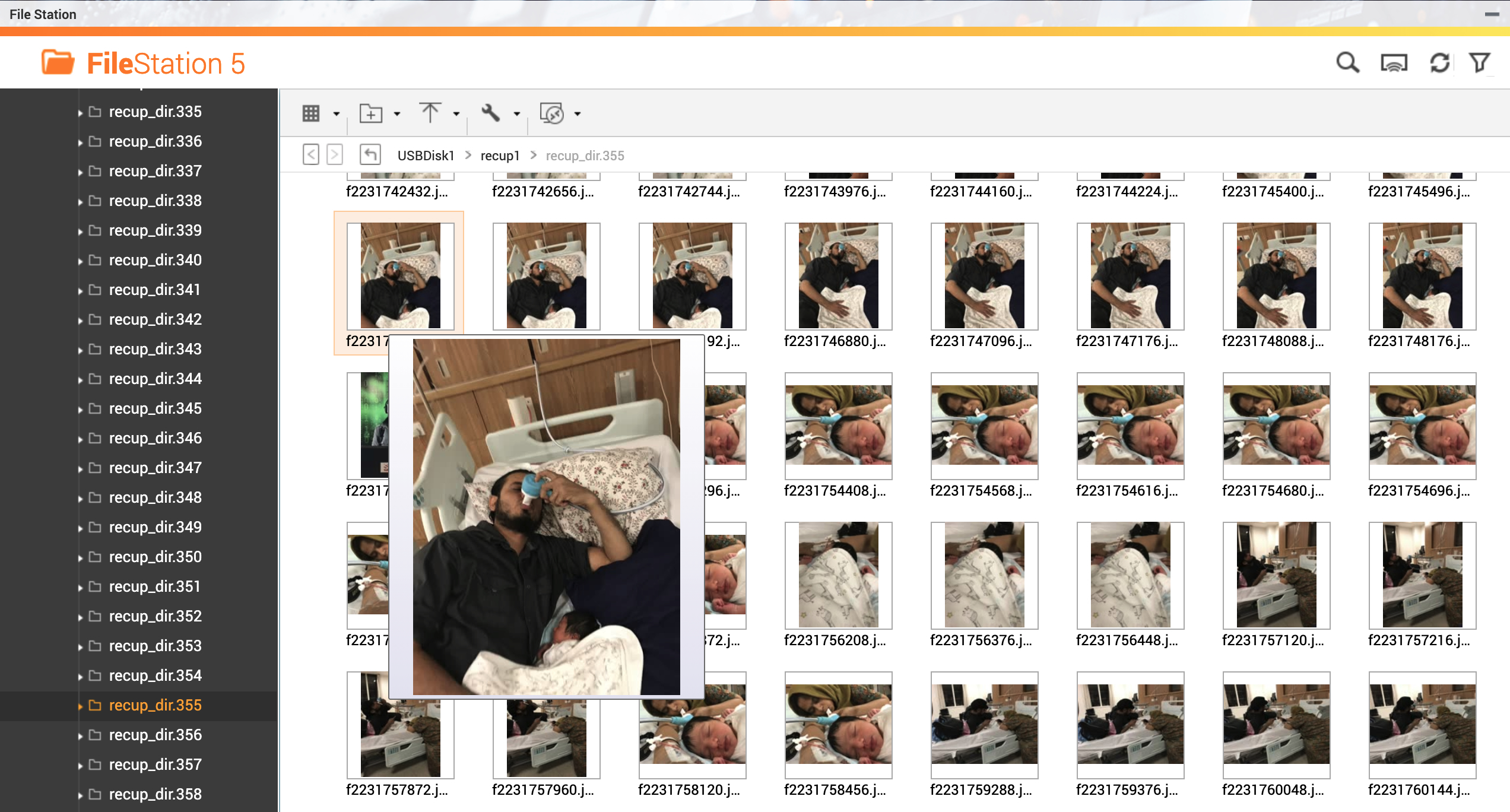Select thumbnail f2231756208.j...

[838, 575]
